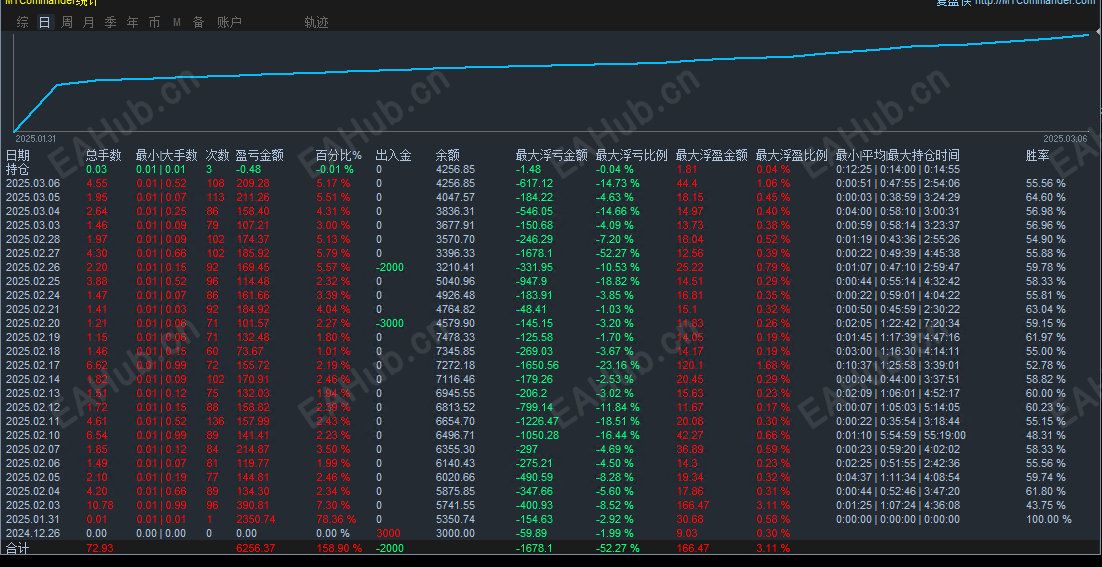Select the 合计 totals row label
Viewport: 1102px width, 567px height.
18,547
